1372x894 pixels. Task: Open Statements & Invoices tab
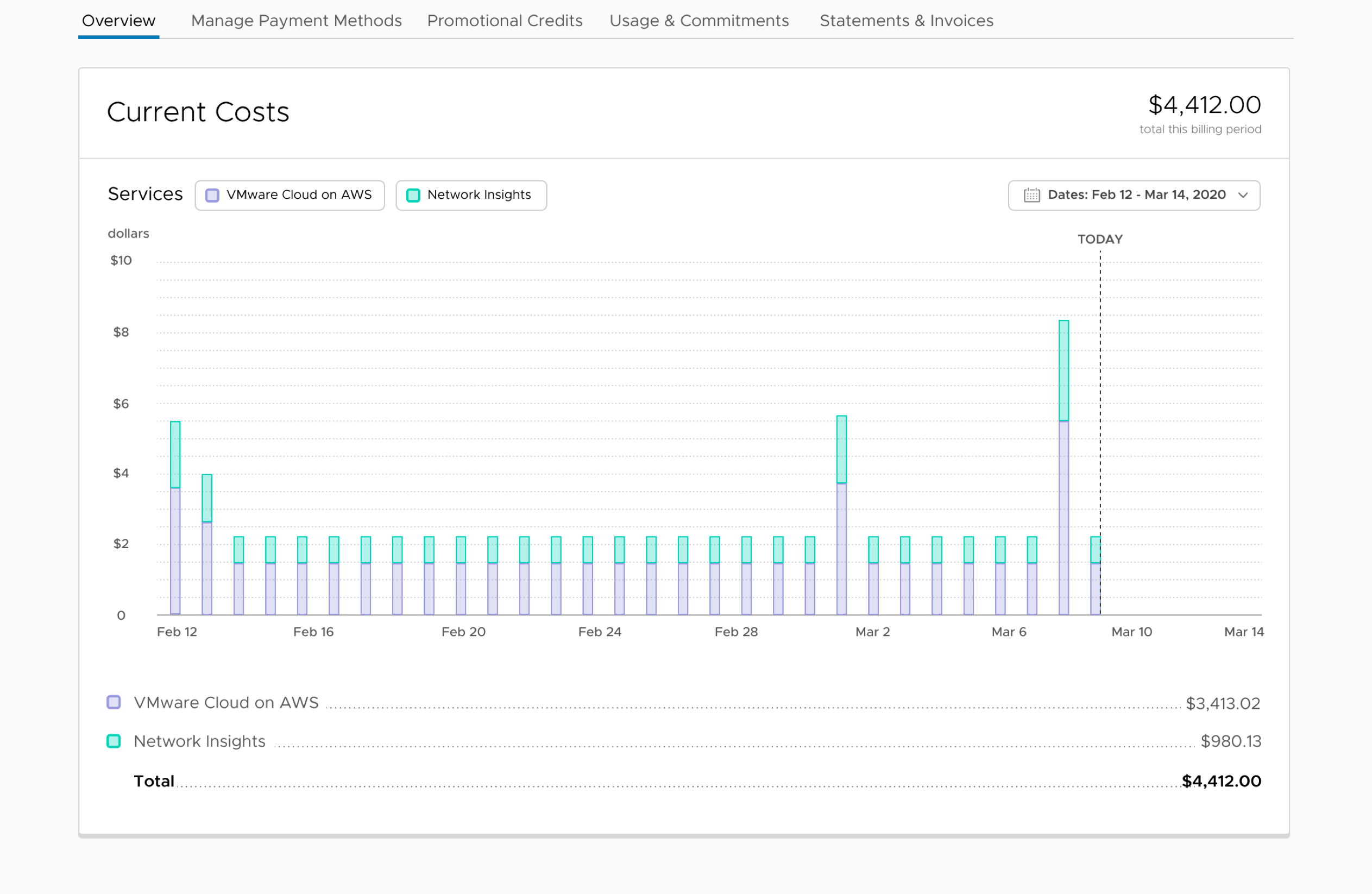906,21
